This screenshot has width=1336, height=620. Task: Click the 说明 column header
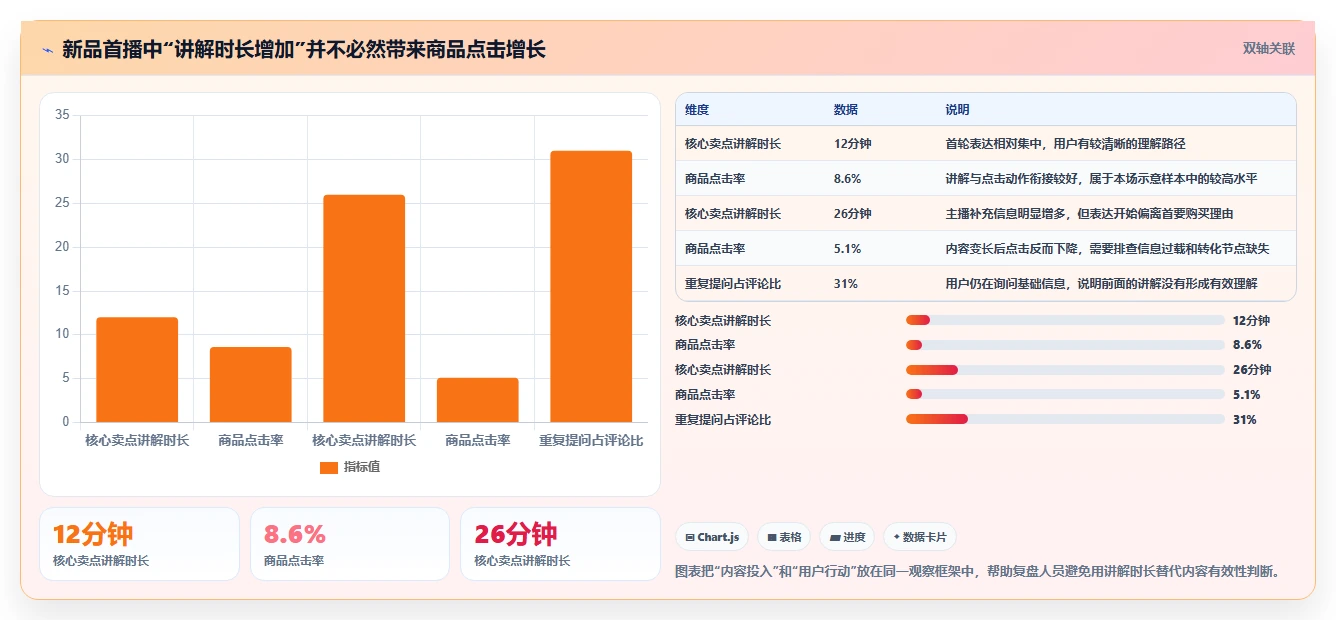[958, 110]
